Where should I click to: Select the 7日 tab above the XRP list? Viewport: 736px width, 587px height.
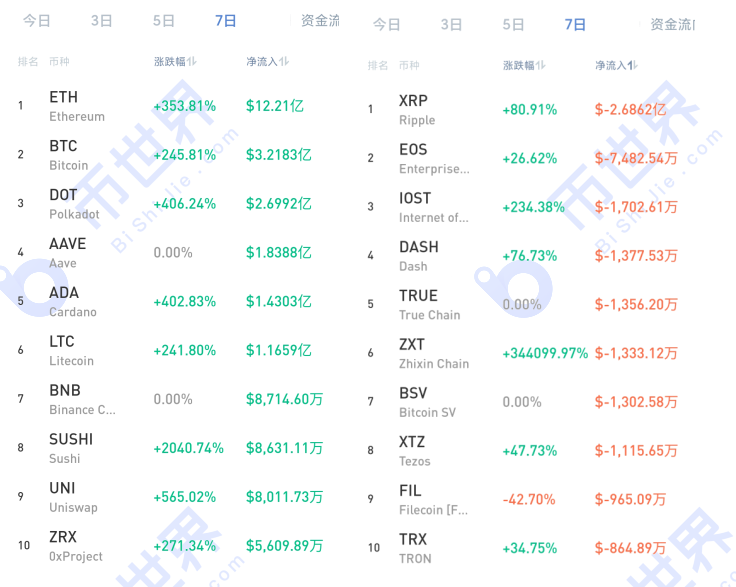[575, 25]
